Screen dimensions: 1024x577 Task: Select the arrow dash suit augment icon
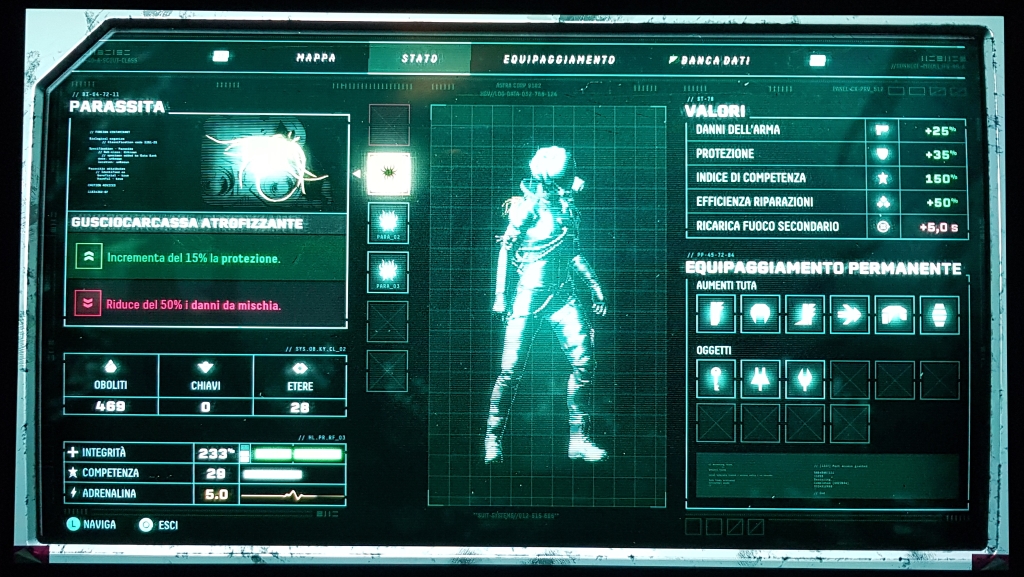point(849,315)
